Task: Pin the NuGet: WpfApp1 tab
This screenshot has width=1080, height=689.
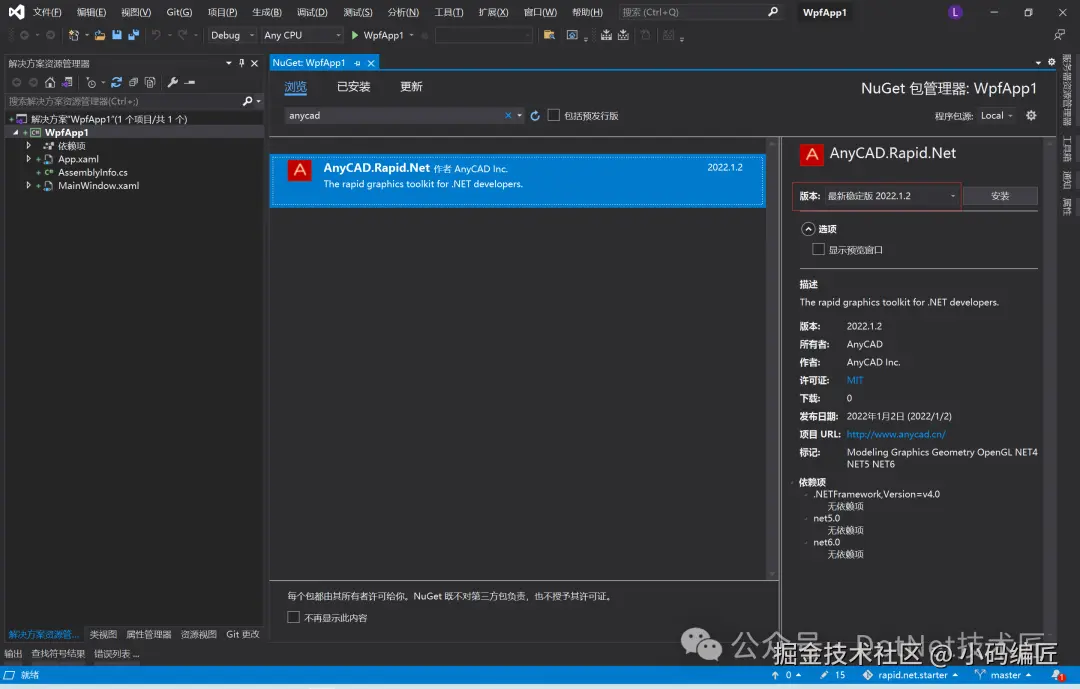Action: click(x=357, y=63)
